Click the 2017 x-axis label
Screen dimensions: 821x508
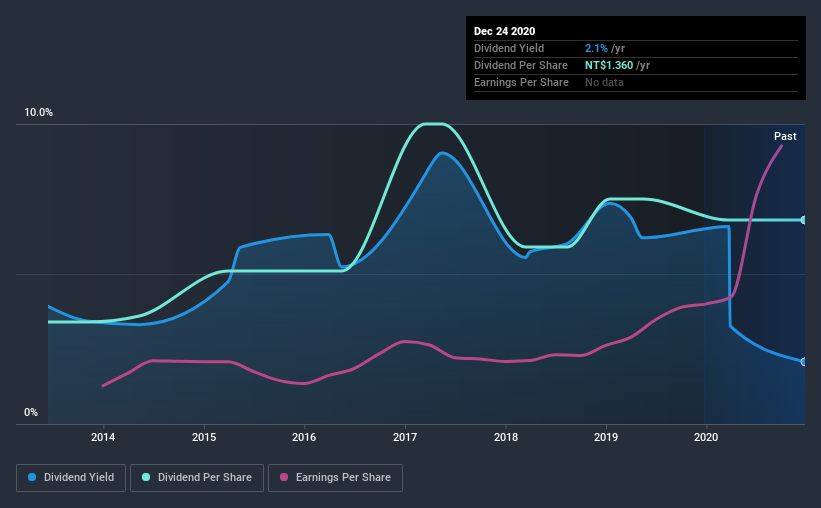pos(405,437)
